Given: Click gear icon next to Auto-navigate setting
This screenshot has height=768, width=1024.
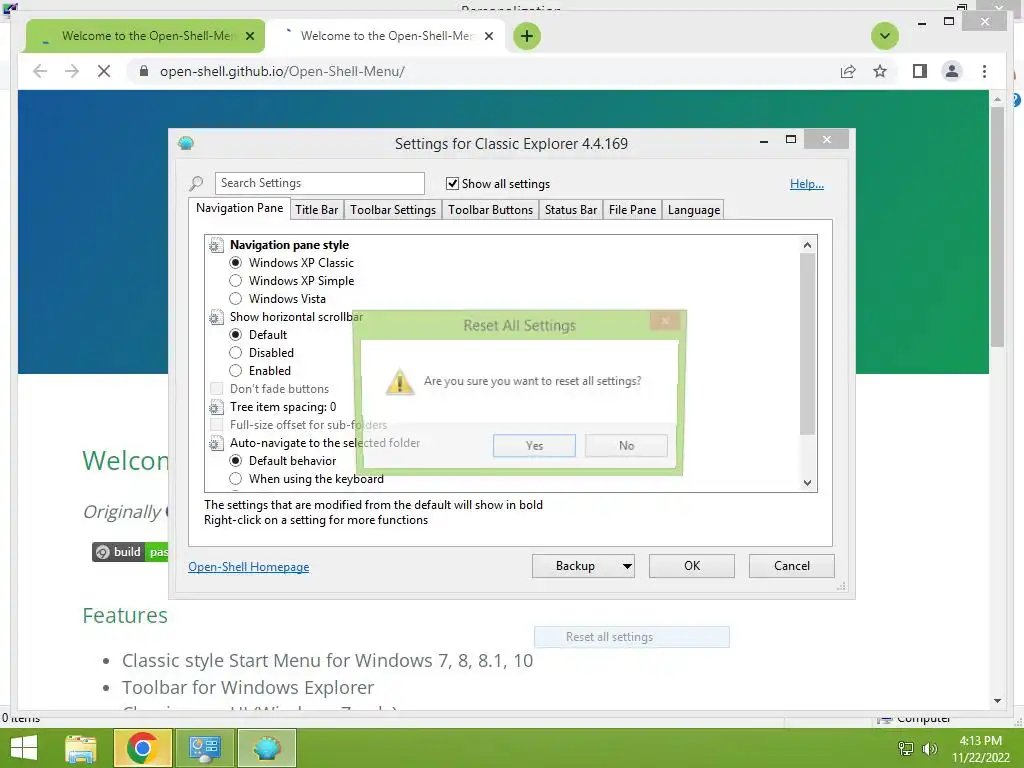Looking at the screenshot, I should [216, 443].
